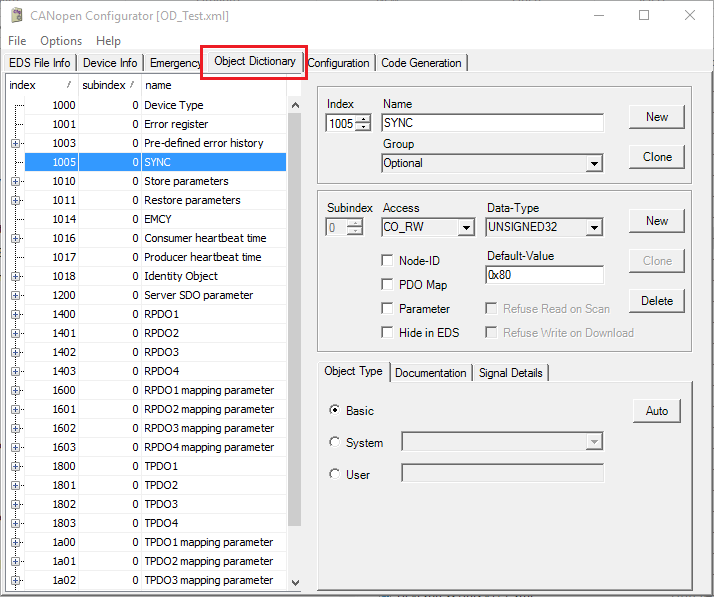Select the EMCY row
This screenshot has height=597, width=714.
pyautogui.click(x=155, y=219)
